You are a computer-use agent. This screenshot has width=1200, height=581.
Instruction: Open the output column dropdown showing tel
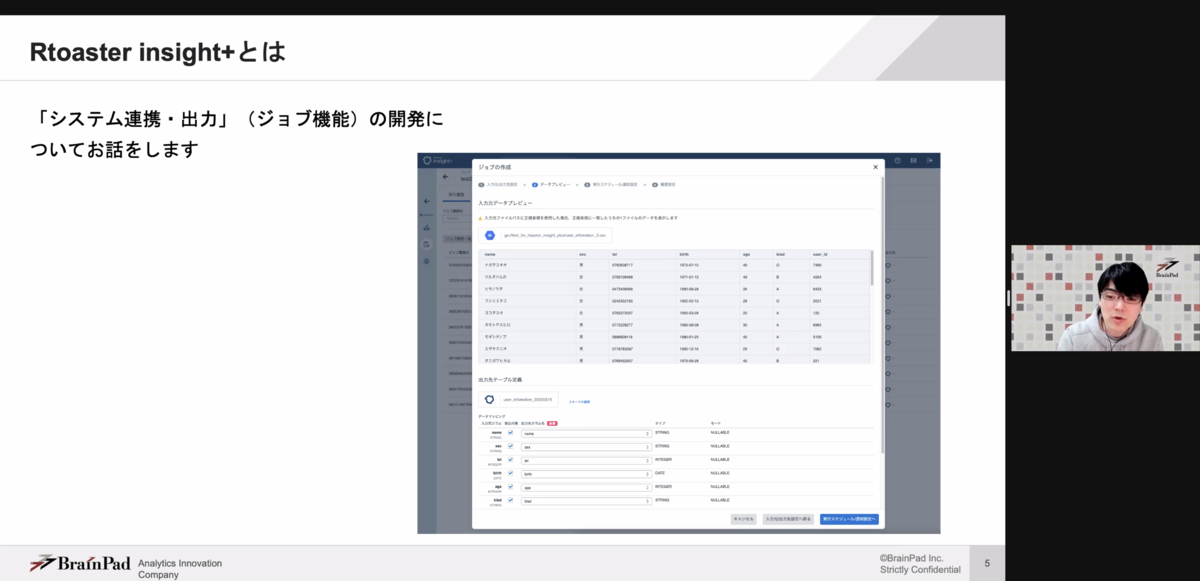(x=586, y=461)
